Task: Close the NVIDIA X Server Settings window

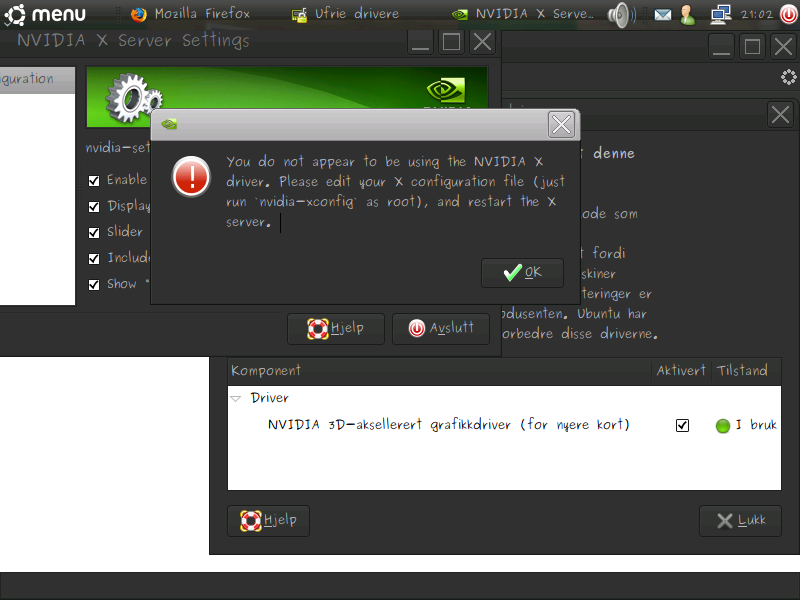Action: pos(483,42)
